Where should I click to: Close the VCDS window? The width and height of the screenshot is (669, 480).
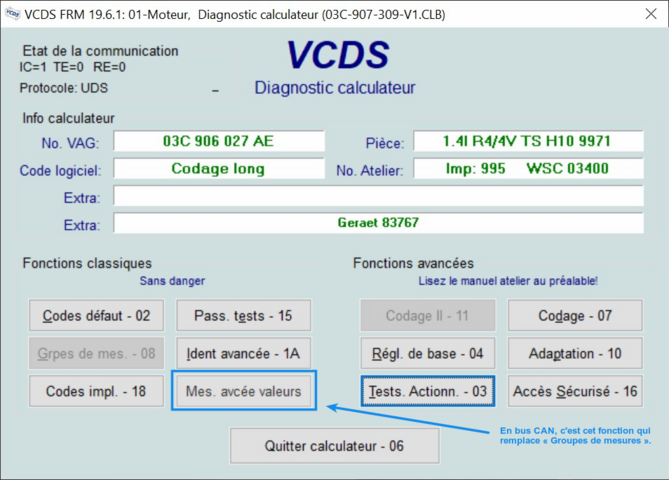[651, 14]
